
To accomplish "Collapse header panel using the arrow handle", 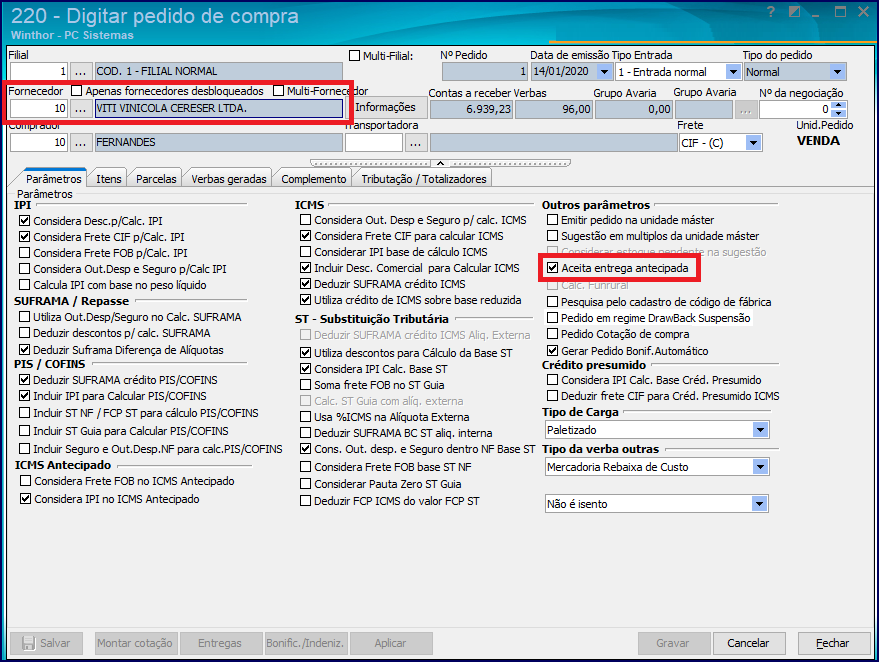I will pyautogui.click(x=441, y=163).
